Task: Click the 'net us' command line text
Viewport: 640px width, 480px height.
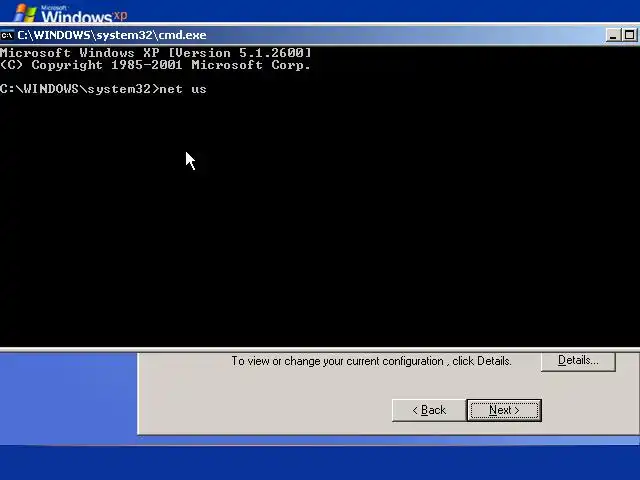Action: 183,89
